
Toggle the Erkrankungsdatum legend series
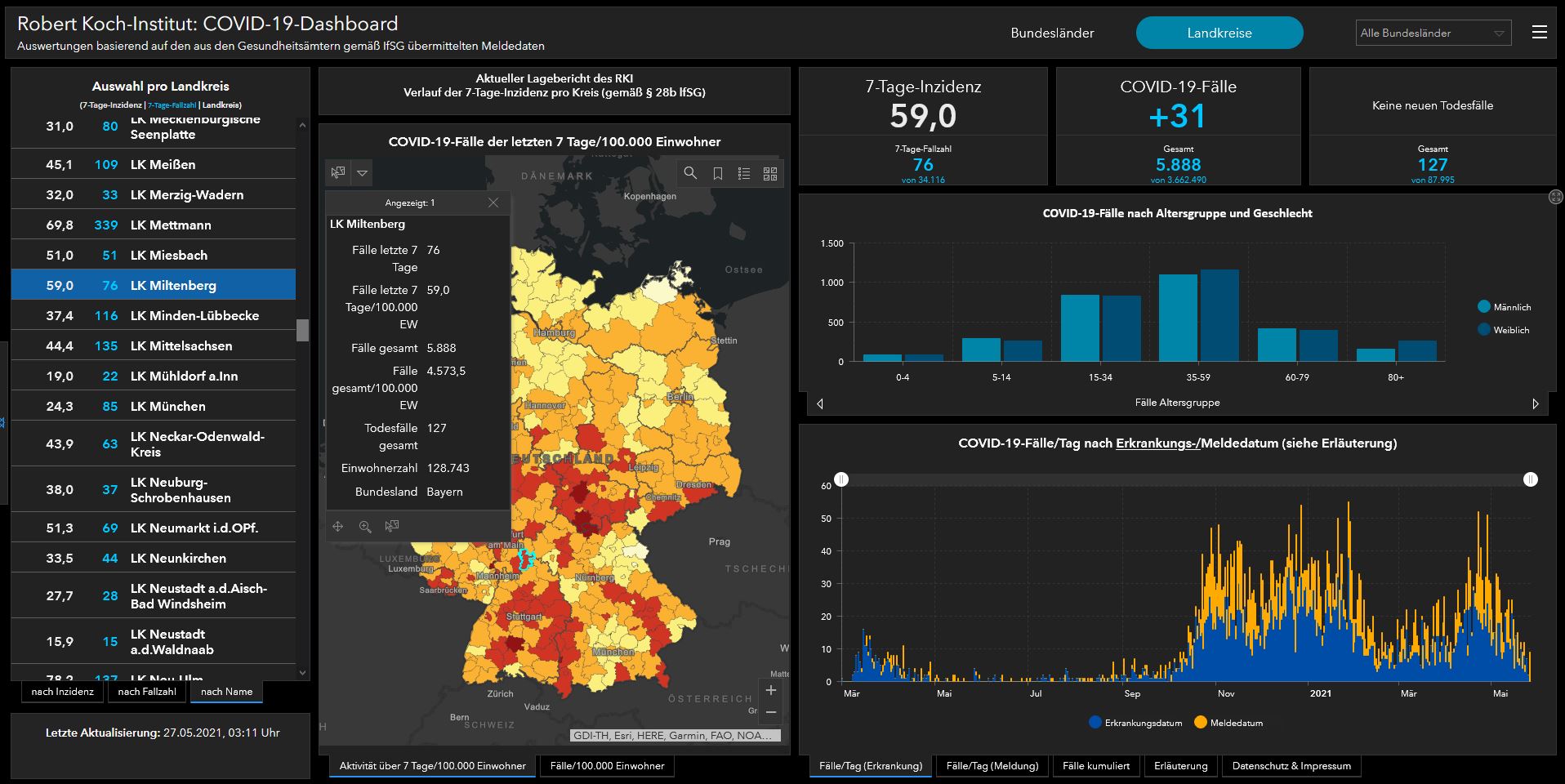point(1135,723)
